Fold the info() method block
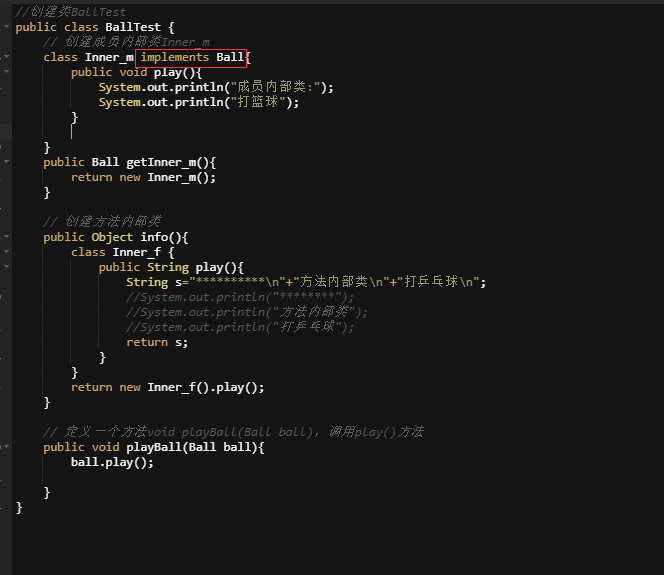This screenshot has height=575, width=664. pyautogui.click(x=6, y=237)
